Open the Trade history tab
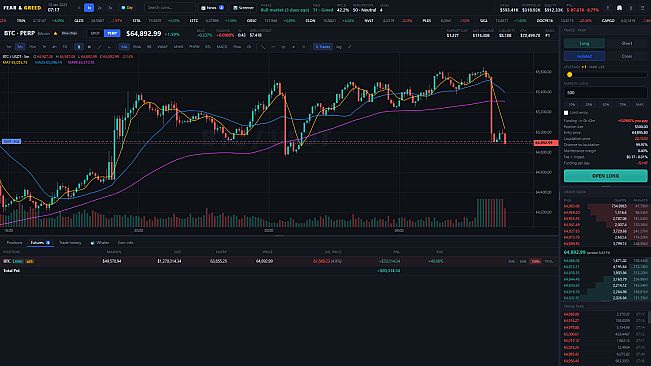651x366 pixels. (70, 243)
